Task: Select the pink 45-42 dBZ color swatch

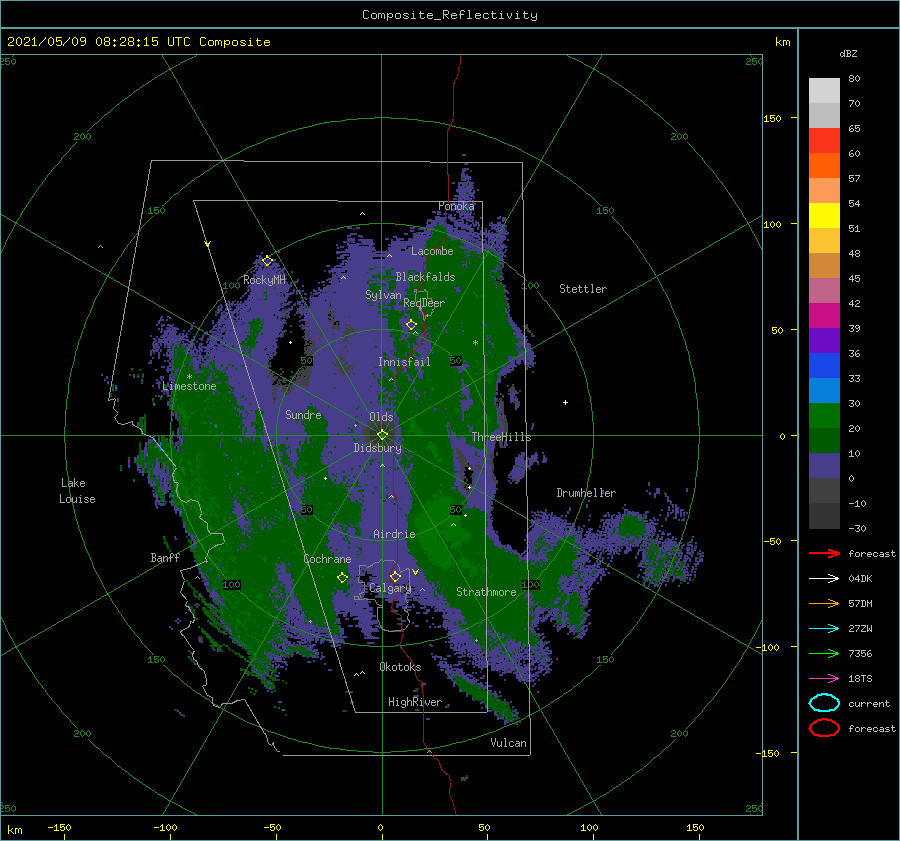Action: (824, 290)
